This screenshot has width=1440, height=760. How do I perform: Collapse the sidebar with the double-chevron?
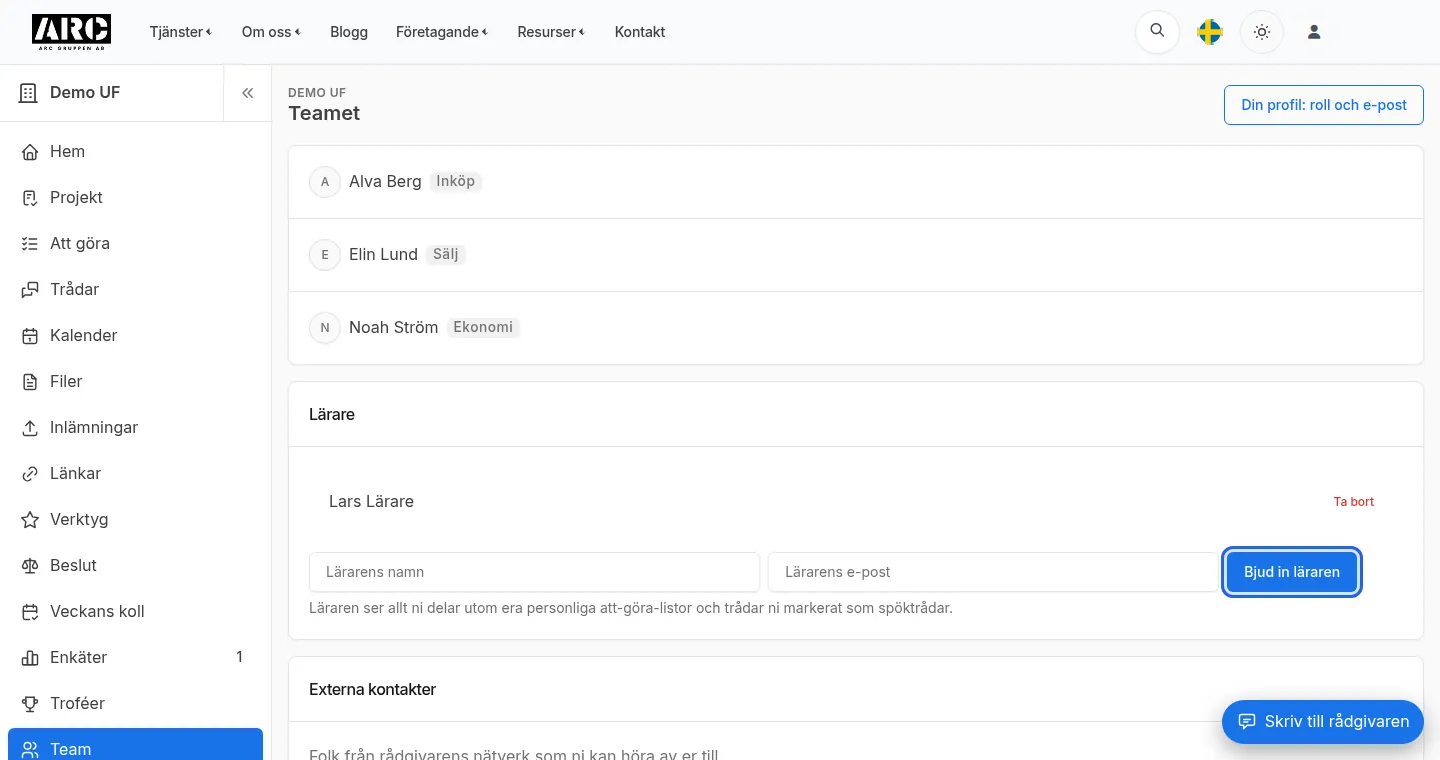pos(247,93)
